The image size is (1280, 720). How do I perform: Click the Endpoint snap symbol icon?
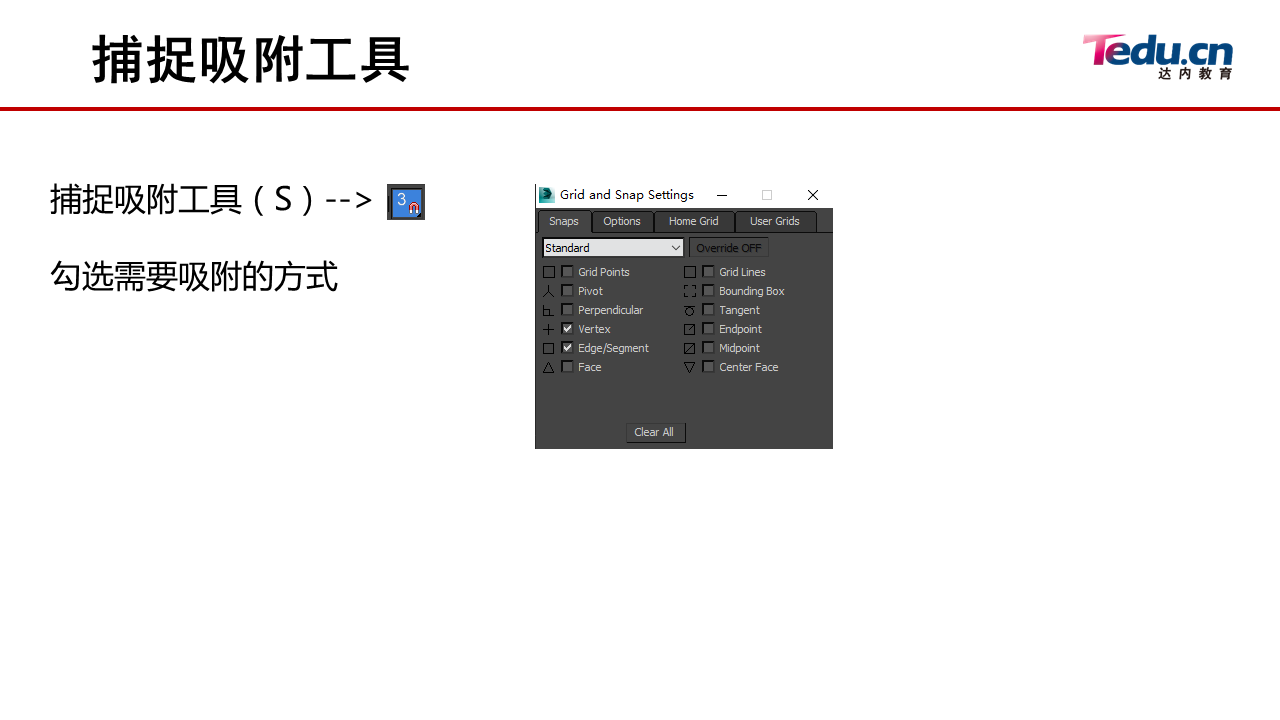click(690, 329)
